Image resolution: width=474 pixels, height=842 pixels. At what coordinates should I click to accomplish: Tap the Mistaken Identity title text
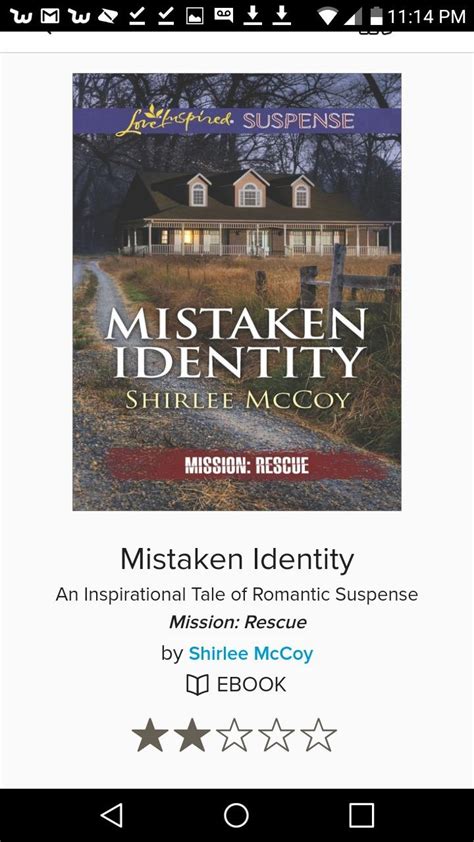pos(237,560)
